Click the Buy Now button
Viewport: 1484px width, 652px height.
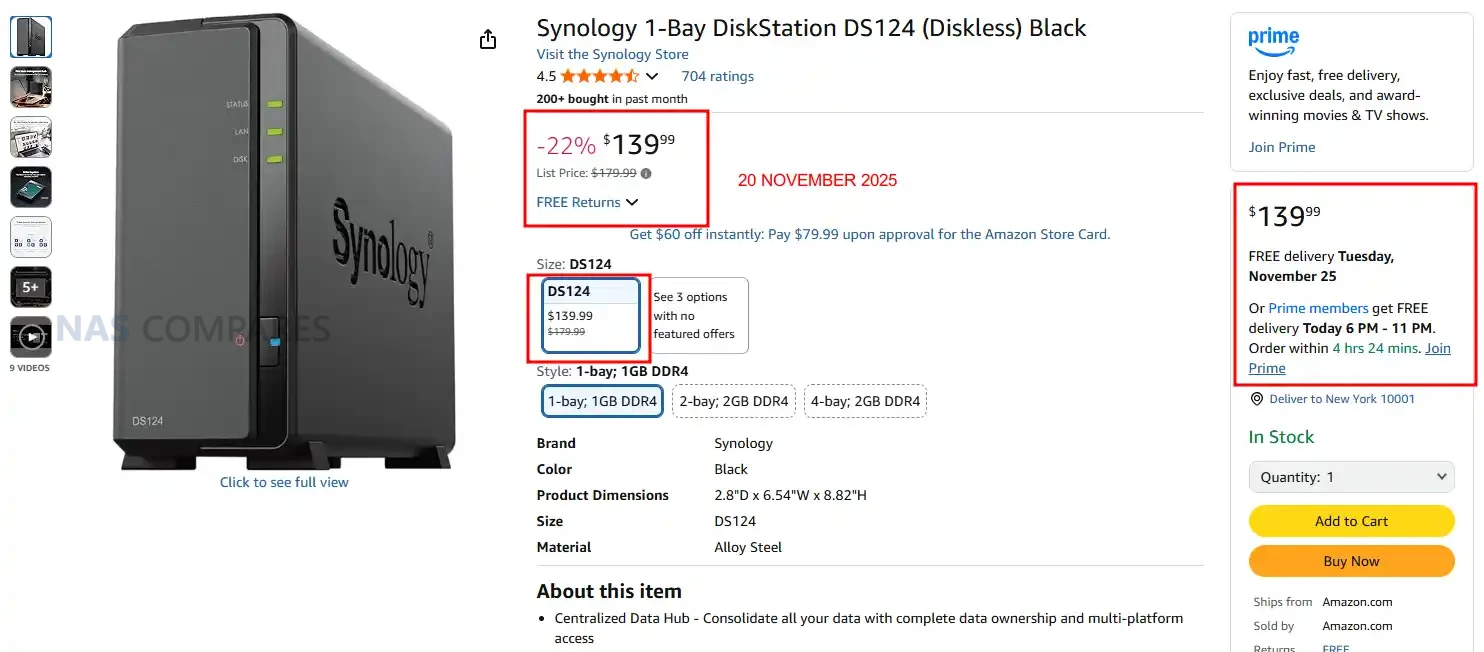1351,561
